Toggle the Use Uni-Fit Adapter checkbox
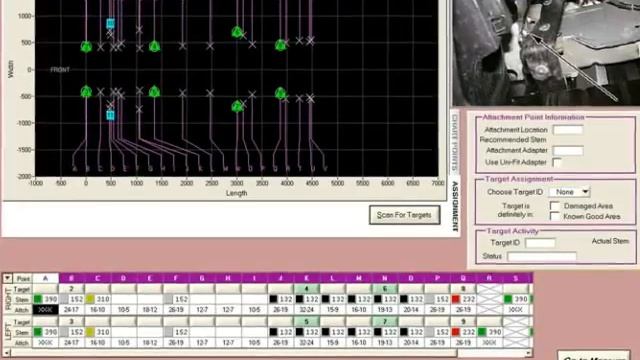Image resolution: width=640 pixels, height=360 pixels. pos(557,162)
